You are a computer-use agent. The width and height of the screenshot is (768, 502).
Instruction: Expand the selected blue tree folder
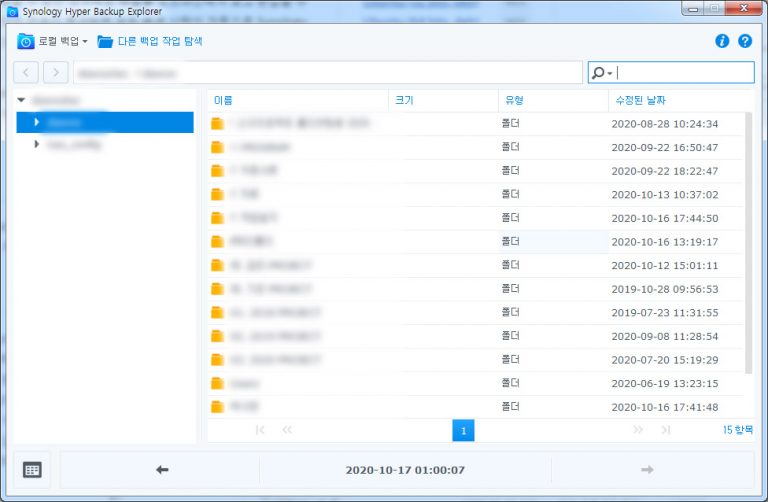(x=37, y=122)
